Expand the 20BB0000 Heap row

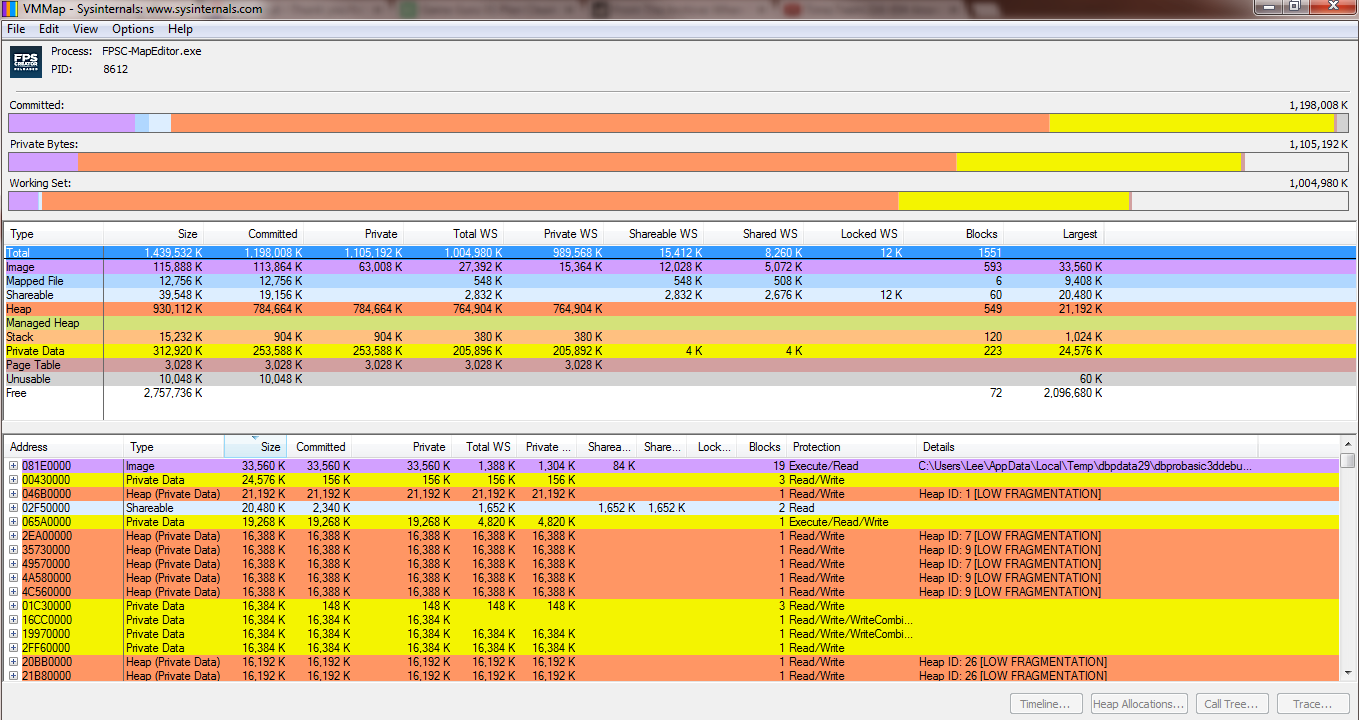[x=14, y=662]
